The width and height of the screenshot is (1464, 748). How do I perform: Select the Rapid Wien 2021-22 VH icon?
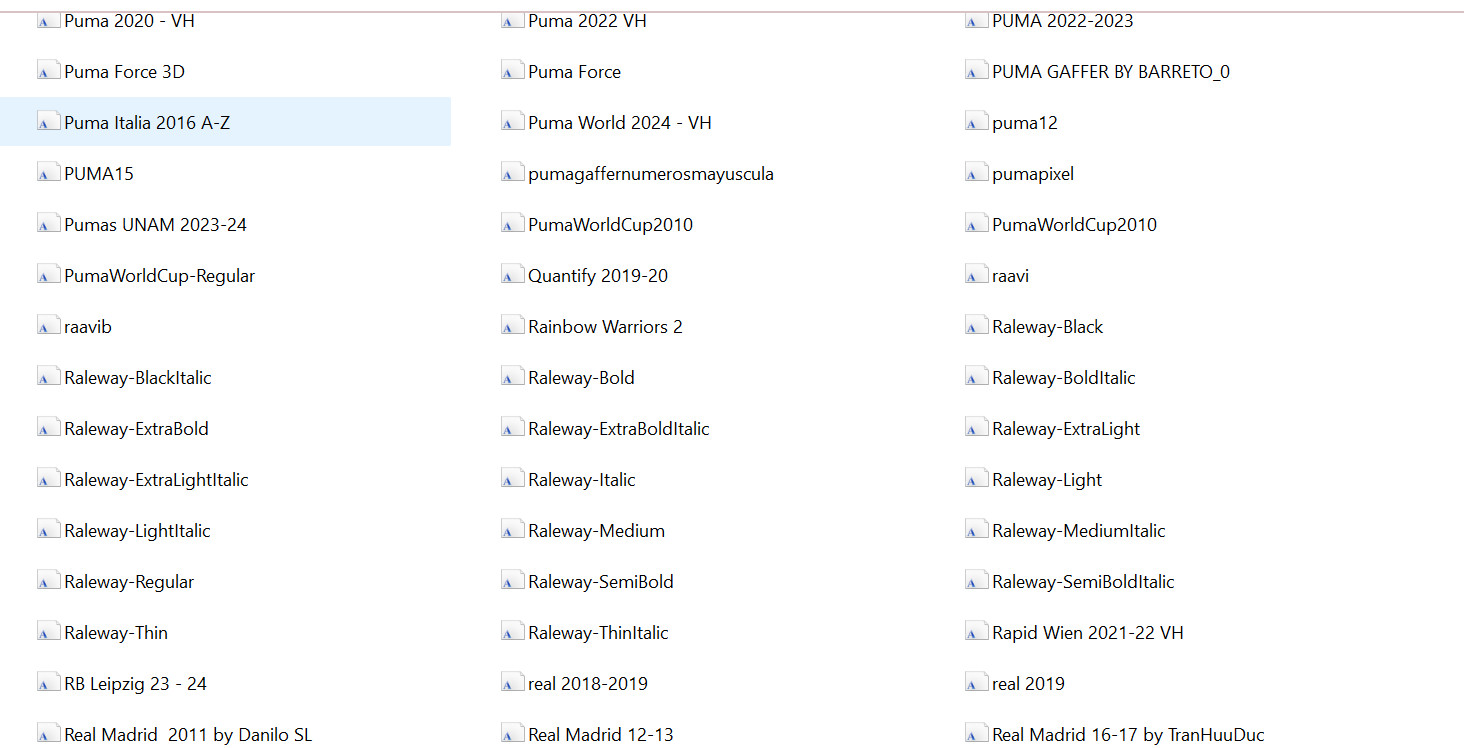pos(976,632)
